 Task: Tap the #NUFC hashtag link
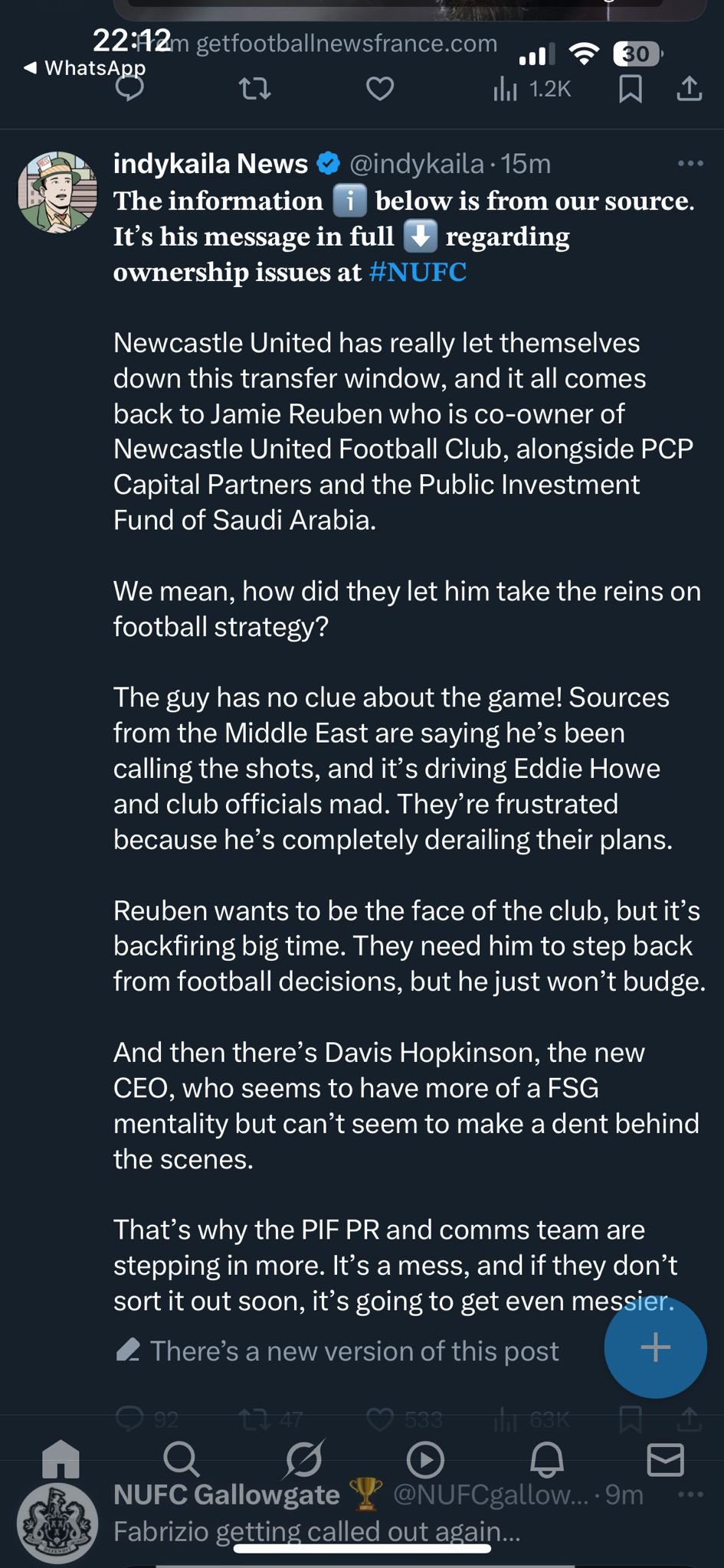[418, 272]
